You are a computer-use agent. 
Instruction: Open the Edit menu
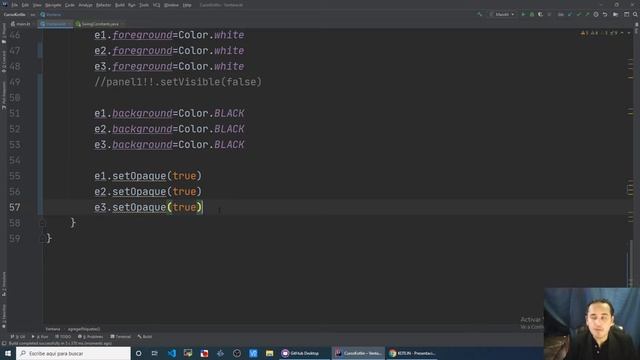(x=25, y=5)
